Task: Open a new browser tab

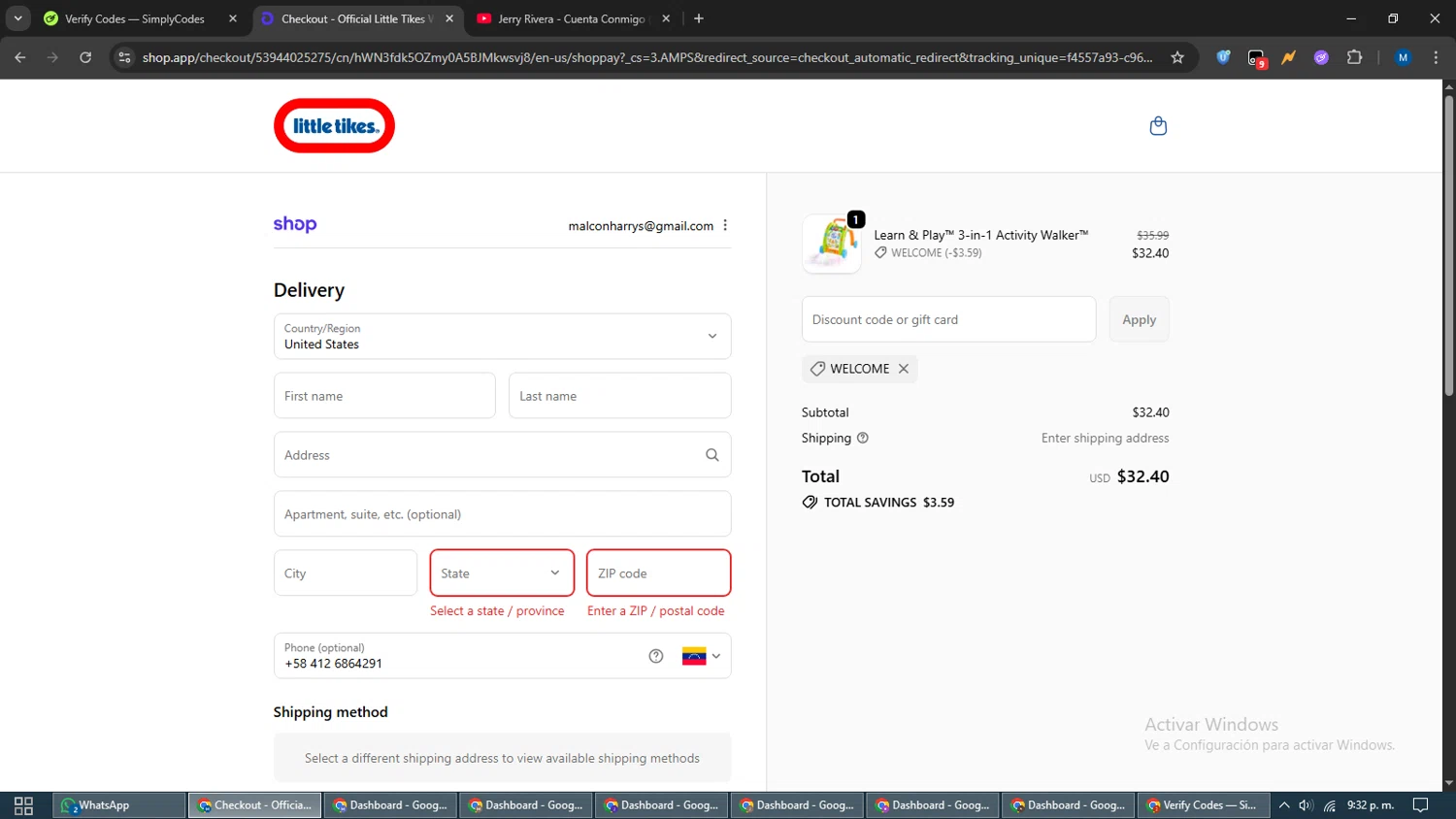Action: coord(699,18)
